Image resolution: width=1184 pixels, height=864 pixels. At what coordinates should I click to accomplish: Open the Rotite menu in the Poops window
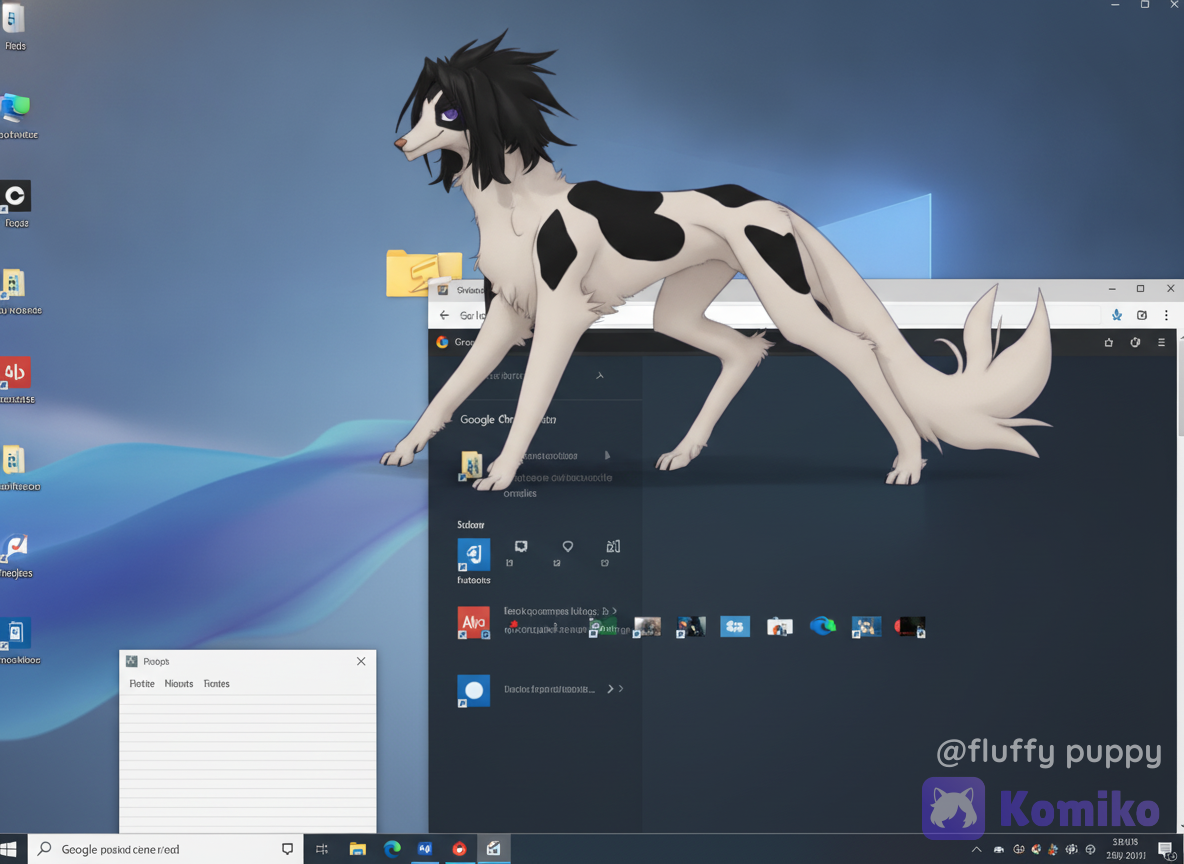(x=141, y=683)
